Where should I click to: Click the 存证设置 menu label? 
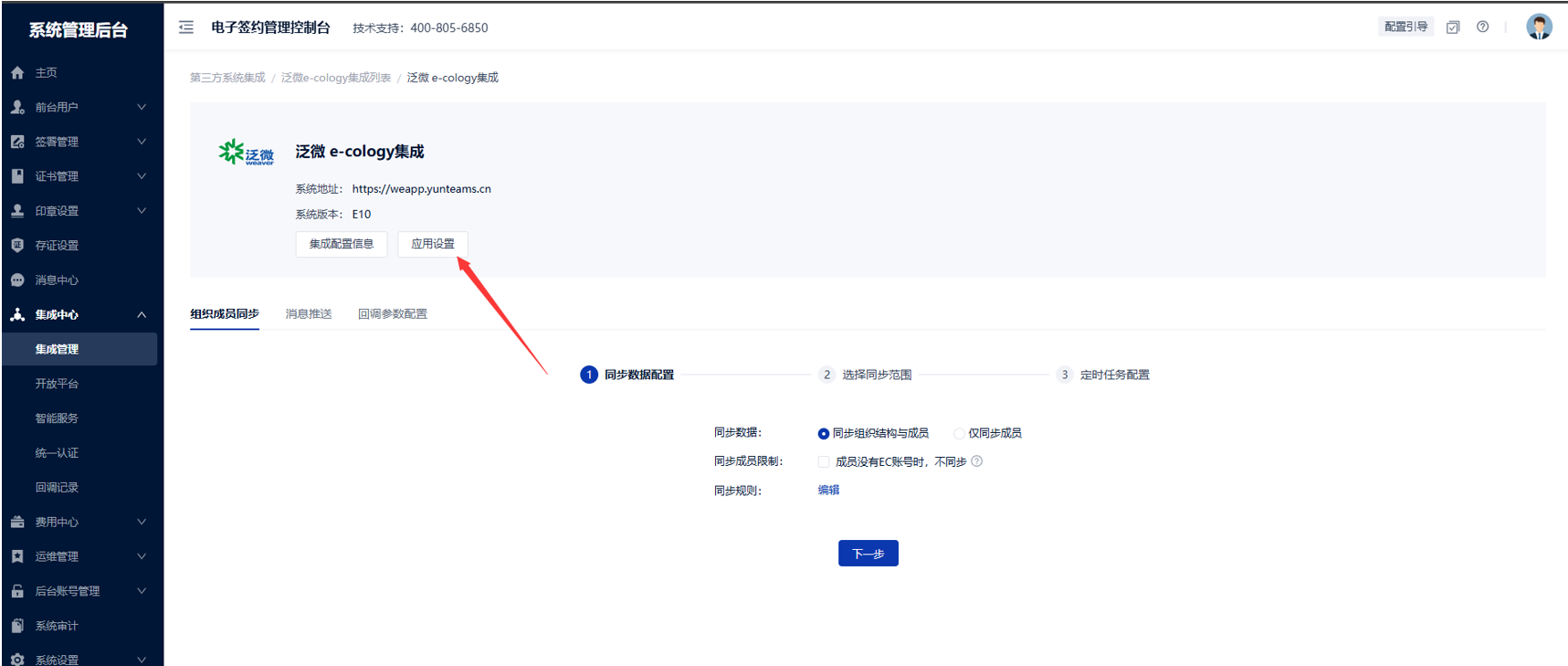(x=57, y=246)
